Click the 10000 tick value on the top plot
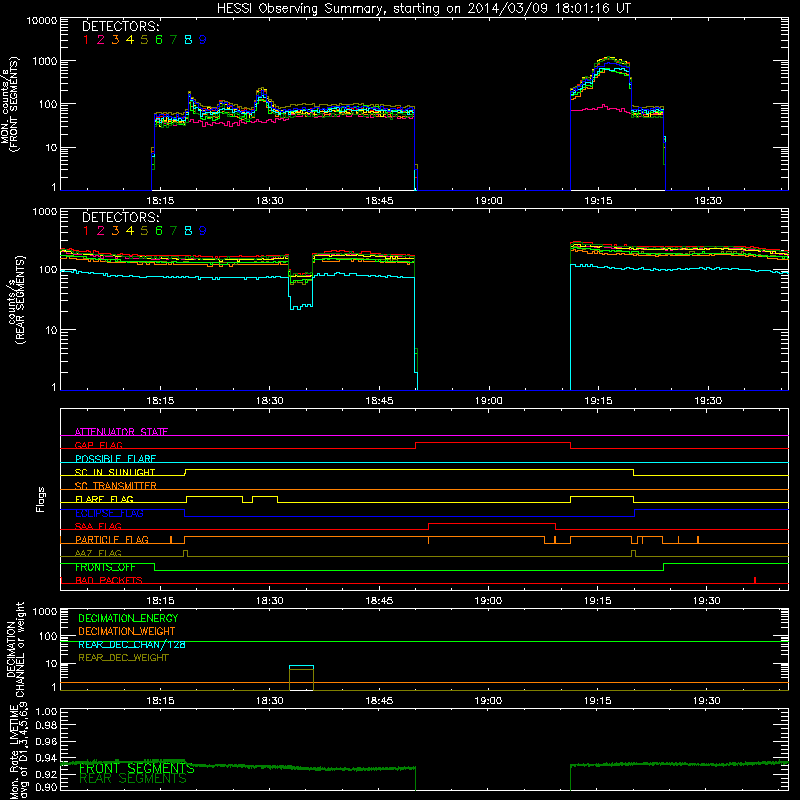The width and height of the screenshot is (800, 800). click(x=42, y=21)
